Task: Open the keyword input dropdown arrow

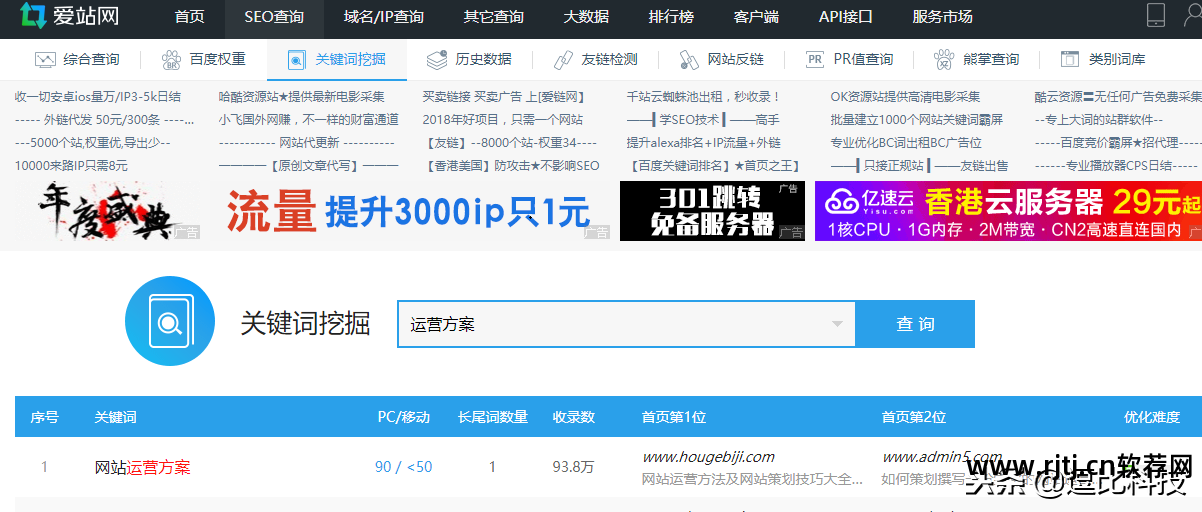Action: [837, 324]
